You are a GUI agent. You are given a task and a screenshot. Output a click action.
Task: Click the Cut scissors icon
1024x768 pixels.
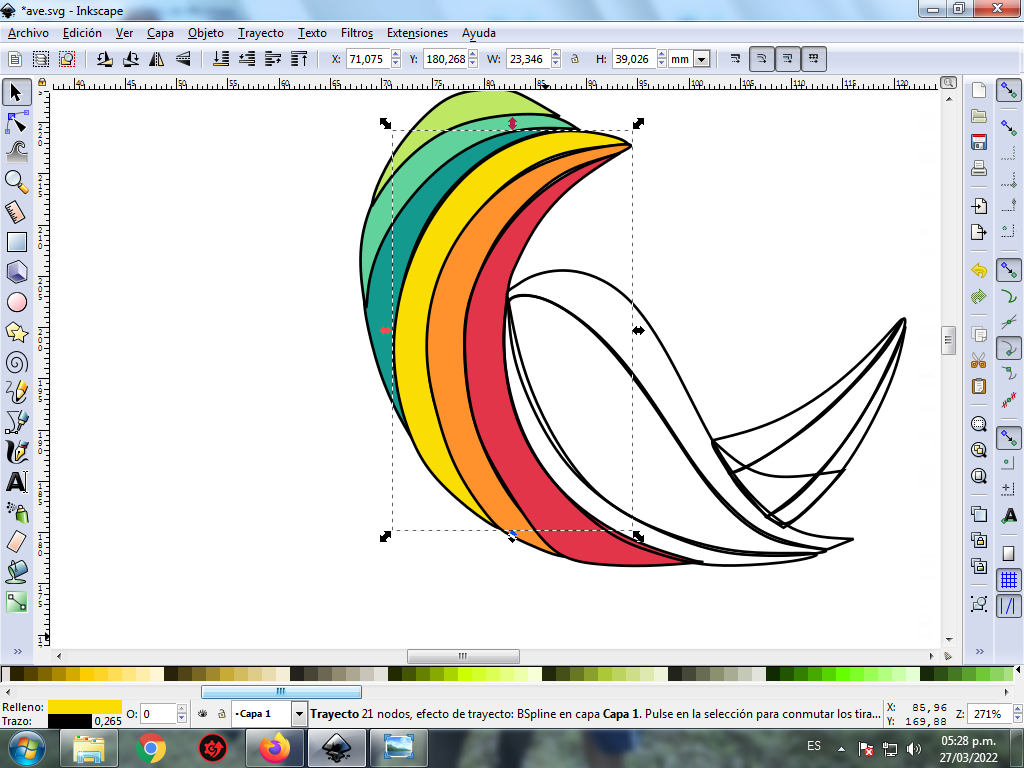point(979,360)
